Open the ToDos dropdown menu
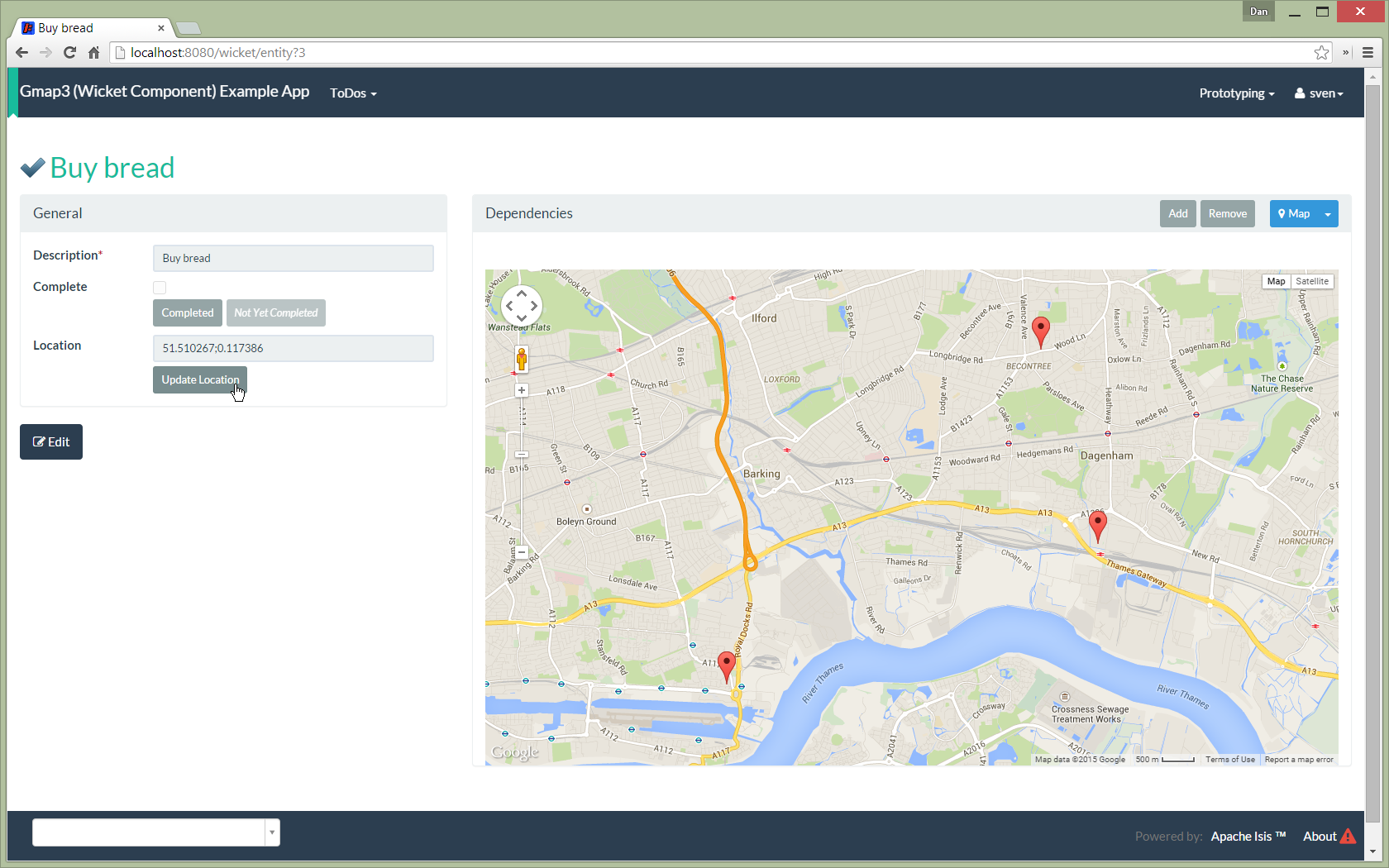1389x868 pixels. pos(353,93)
